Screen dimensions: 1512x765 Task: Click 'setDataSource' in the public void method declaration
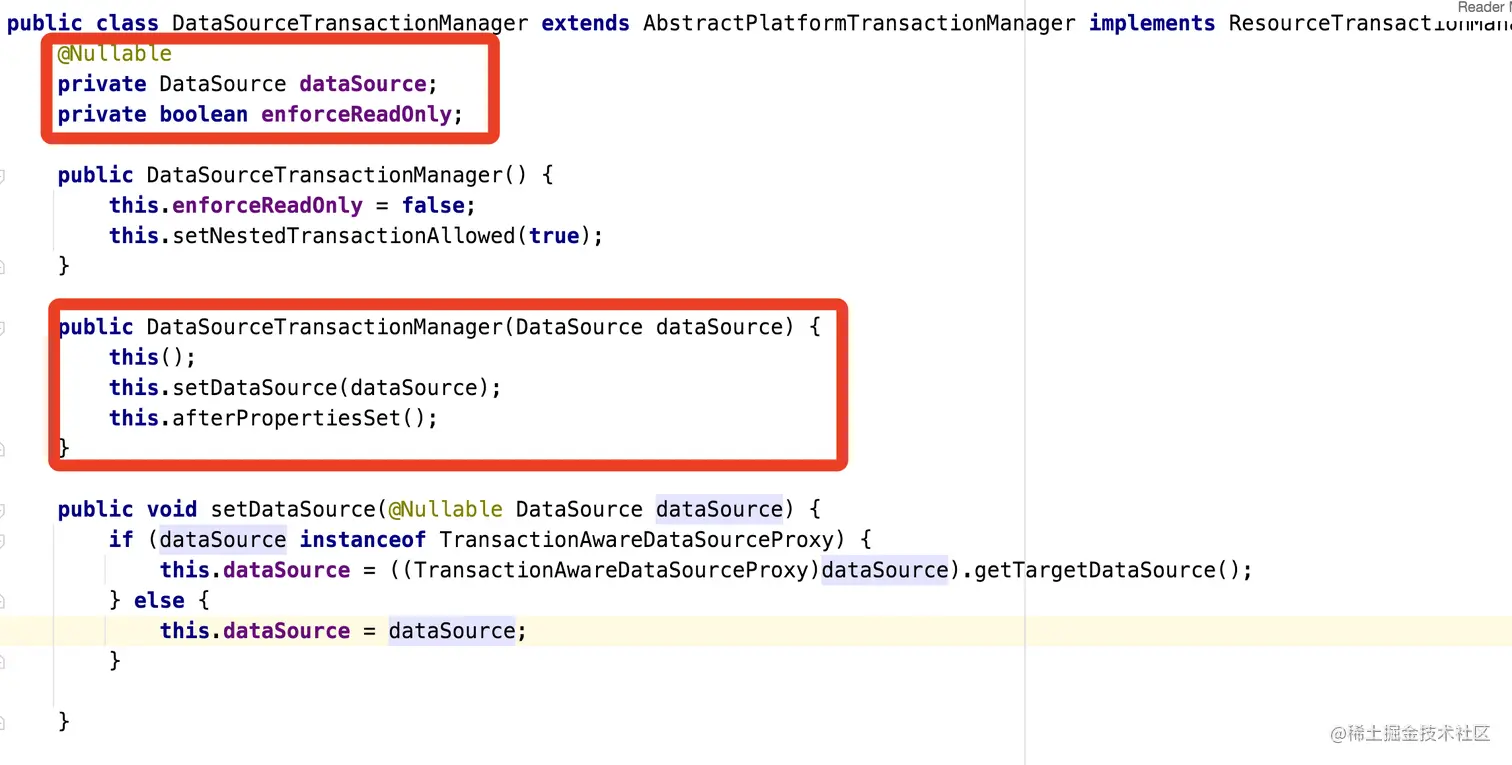coord(293,509)
